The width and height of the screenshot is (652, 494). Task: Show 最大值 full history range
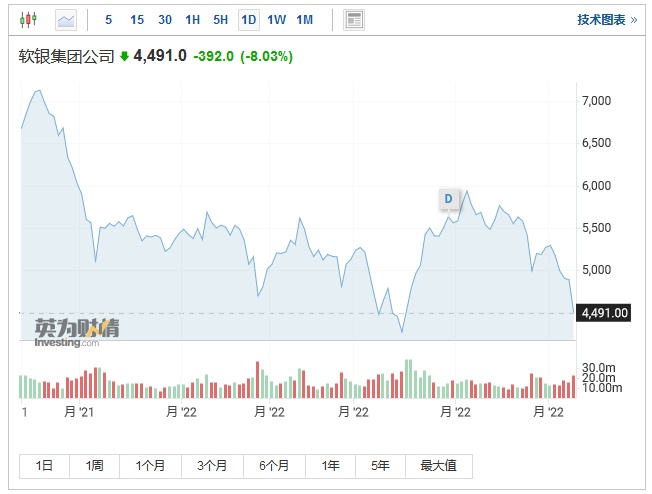439,466
